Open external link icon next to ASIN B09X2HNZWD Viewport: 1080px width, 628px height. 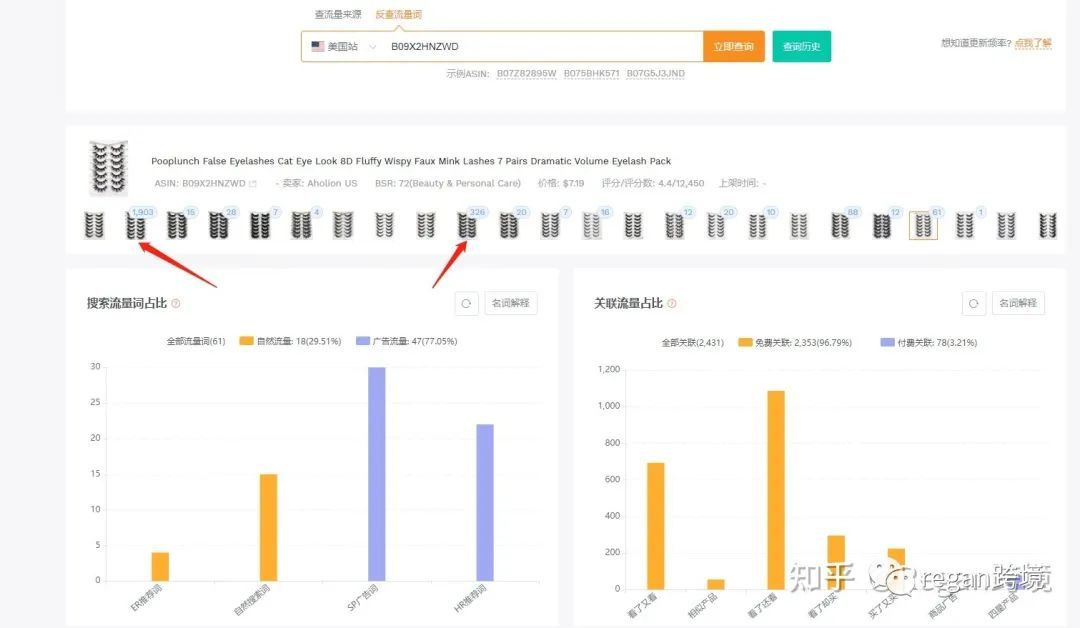(x=253, y=184)
